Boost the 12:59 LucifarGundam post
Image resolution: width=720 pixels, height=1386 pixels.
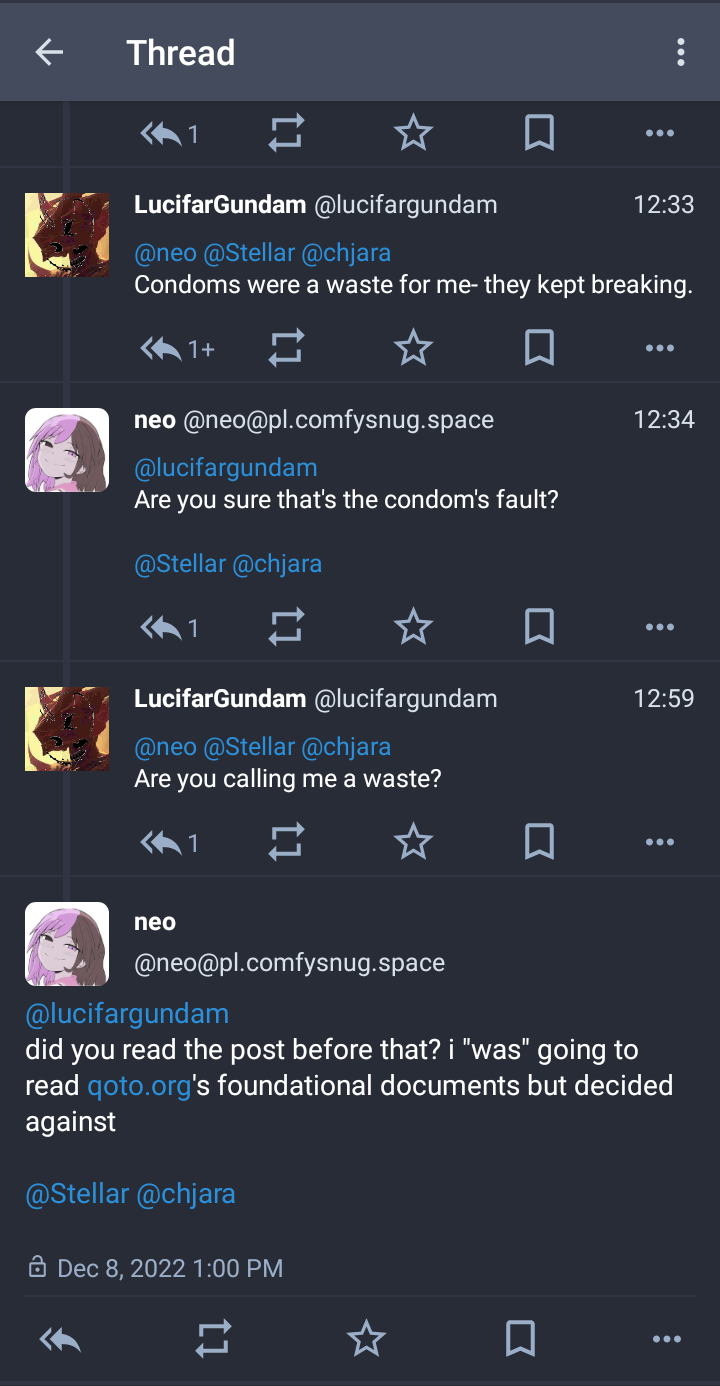(286, 843)
